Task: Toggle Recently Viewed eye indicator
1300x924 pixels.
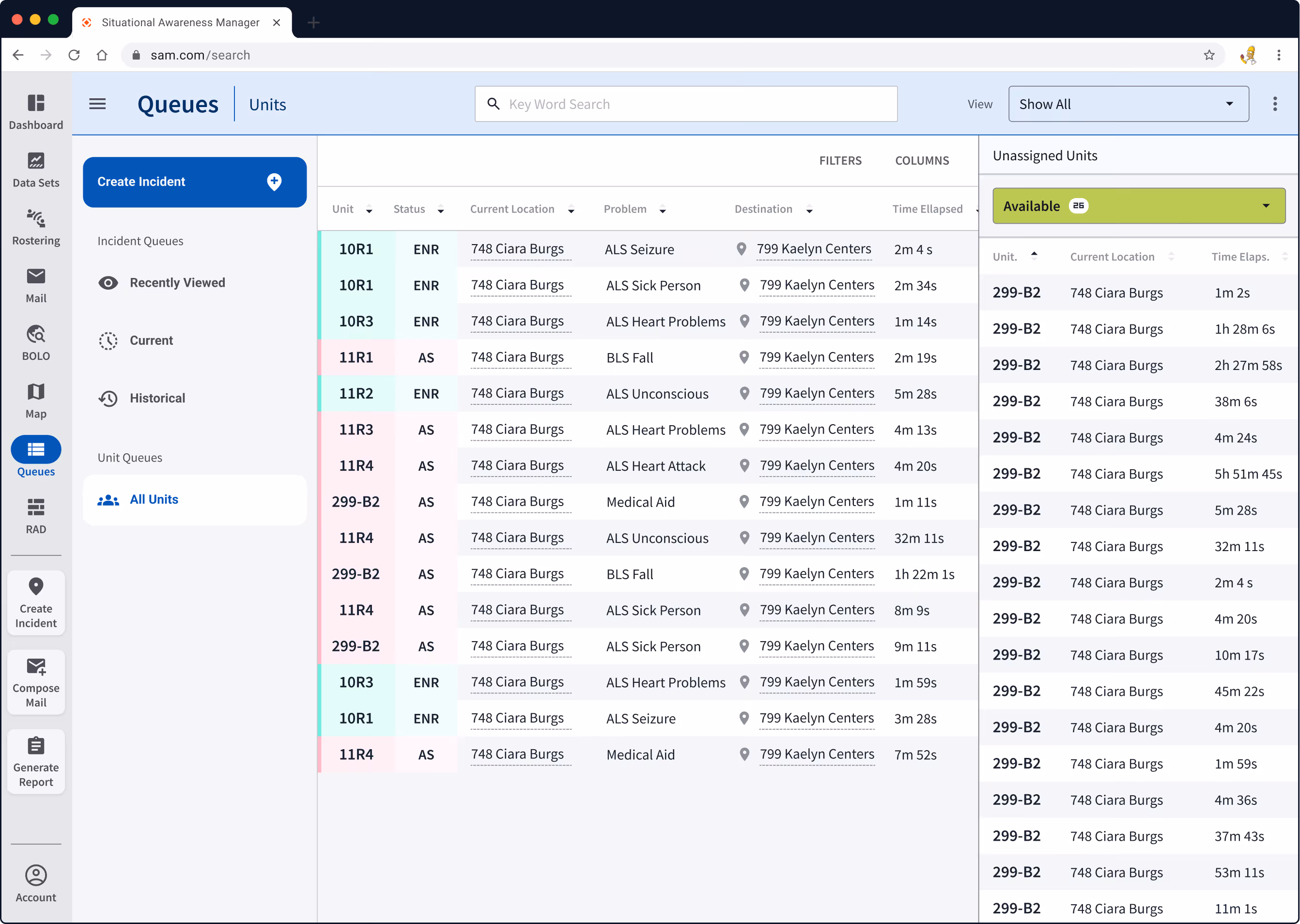Action: click(x=108, y=283)
